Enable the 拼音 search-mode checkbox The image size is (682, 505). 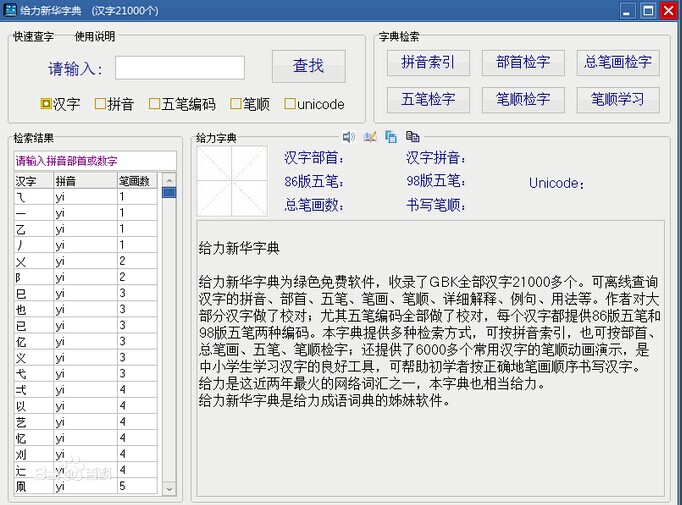(x=100, y=104)
